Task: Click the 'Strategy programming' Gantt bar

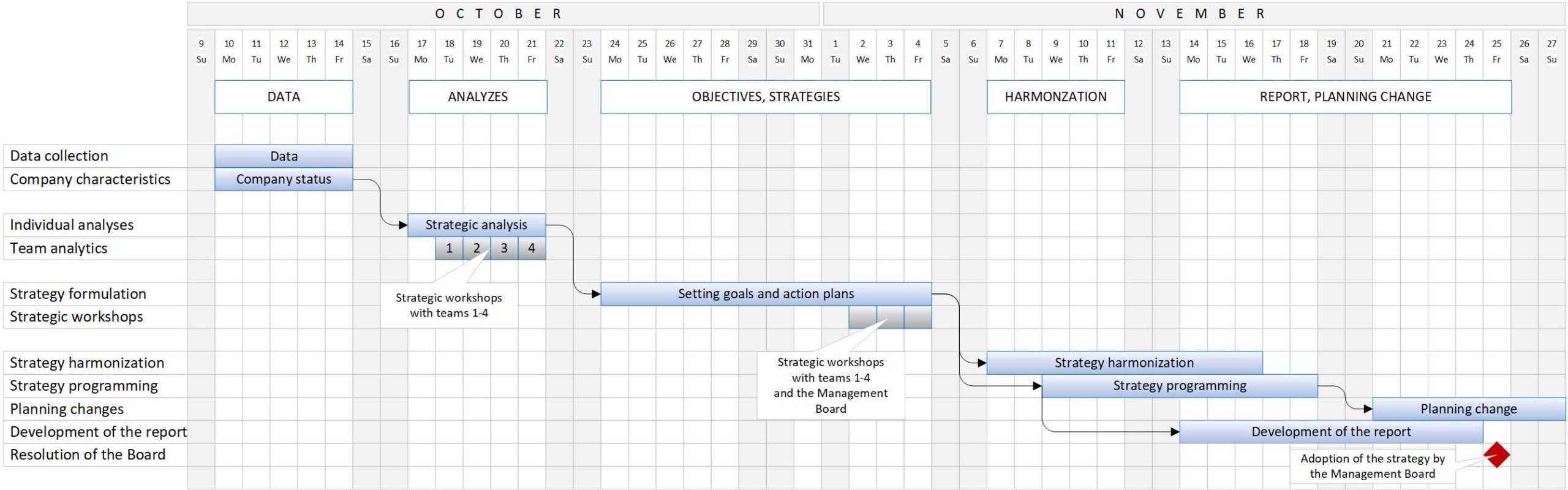Action: (1179, 386)
